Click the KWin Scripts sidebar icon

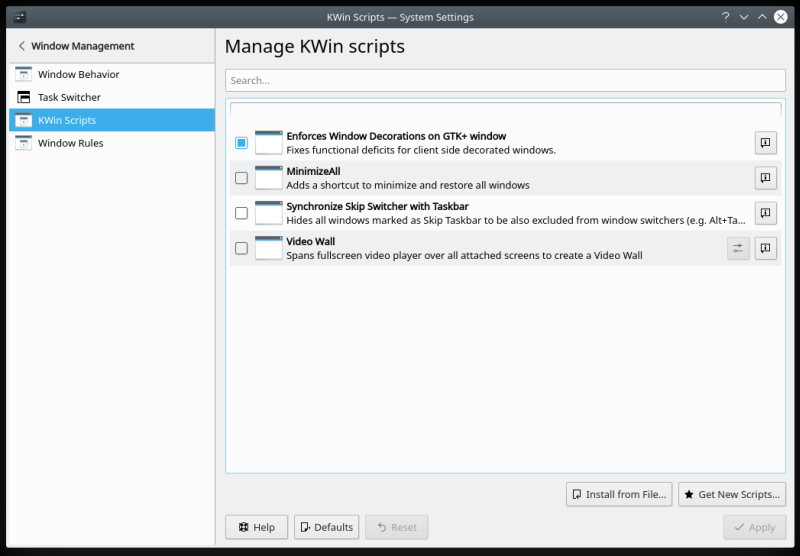click(23, 120)
